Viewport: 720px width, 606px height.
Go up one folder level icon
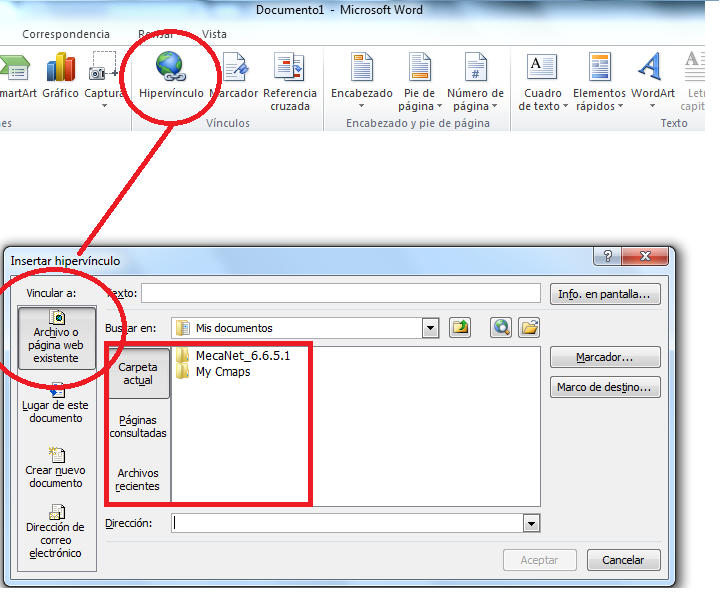point(460,328)
